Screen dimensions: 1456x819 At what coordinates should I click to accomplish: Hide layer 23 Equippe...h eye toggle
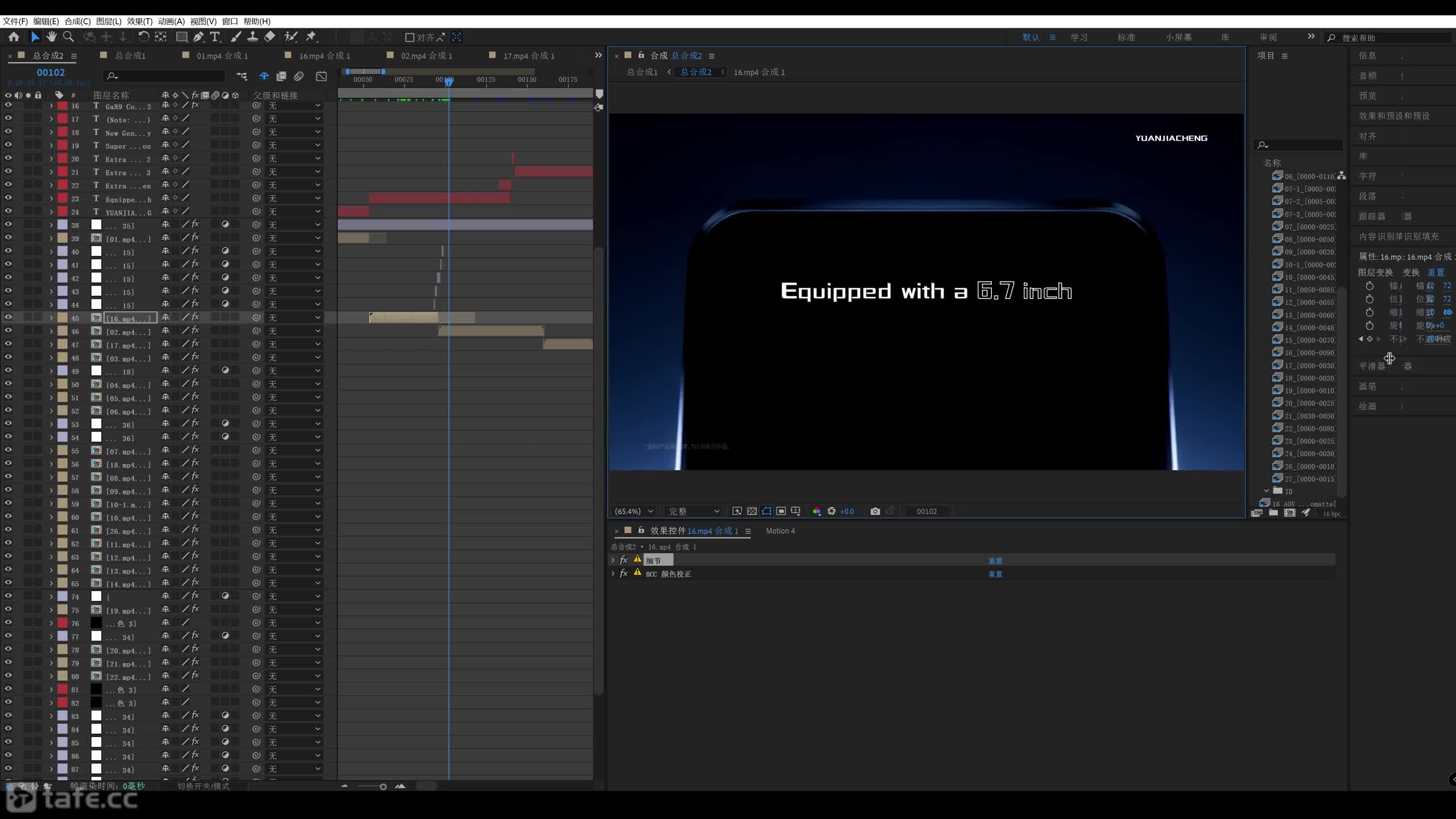pos(9,198)
